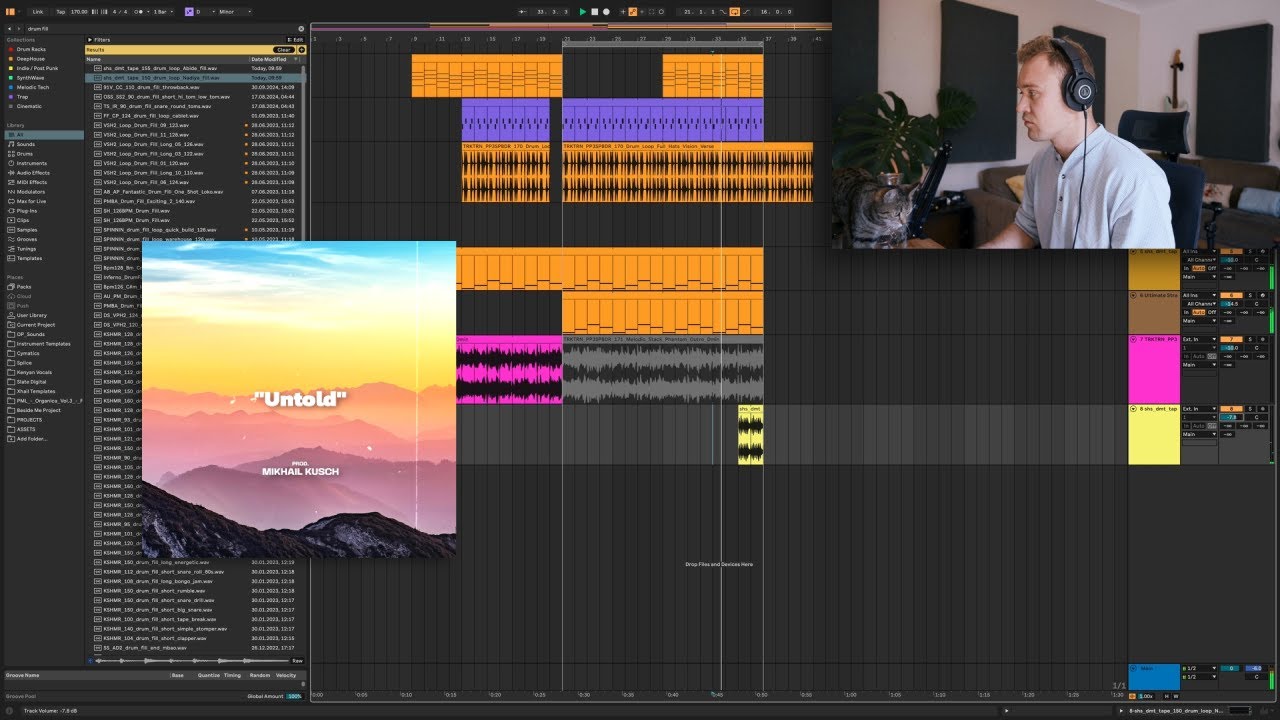
Task: Click track 8 volume value -7.8
Action: (x=1231, y=417)
